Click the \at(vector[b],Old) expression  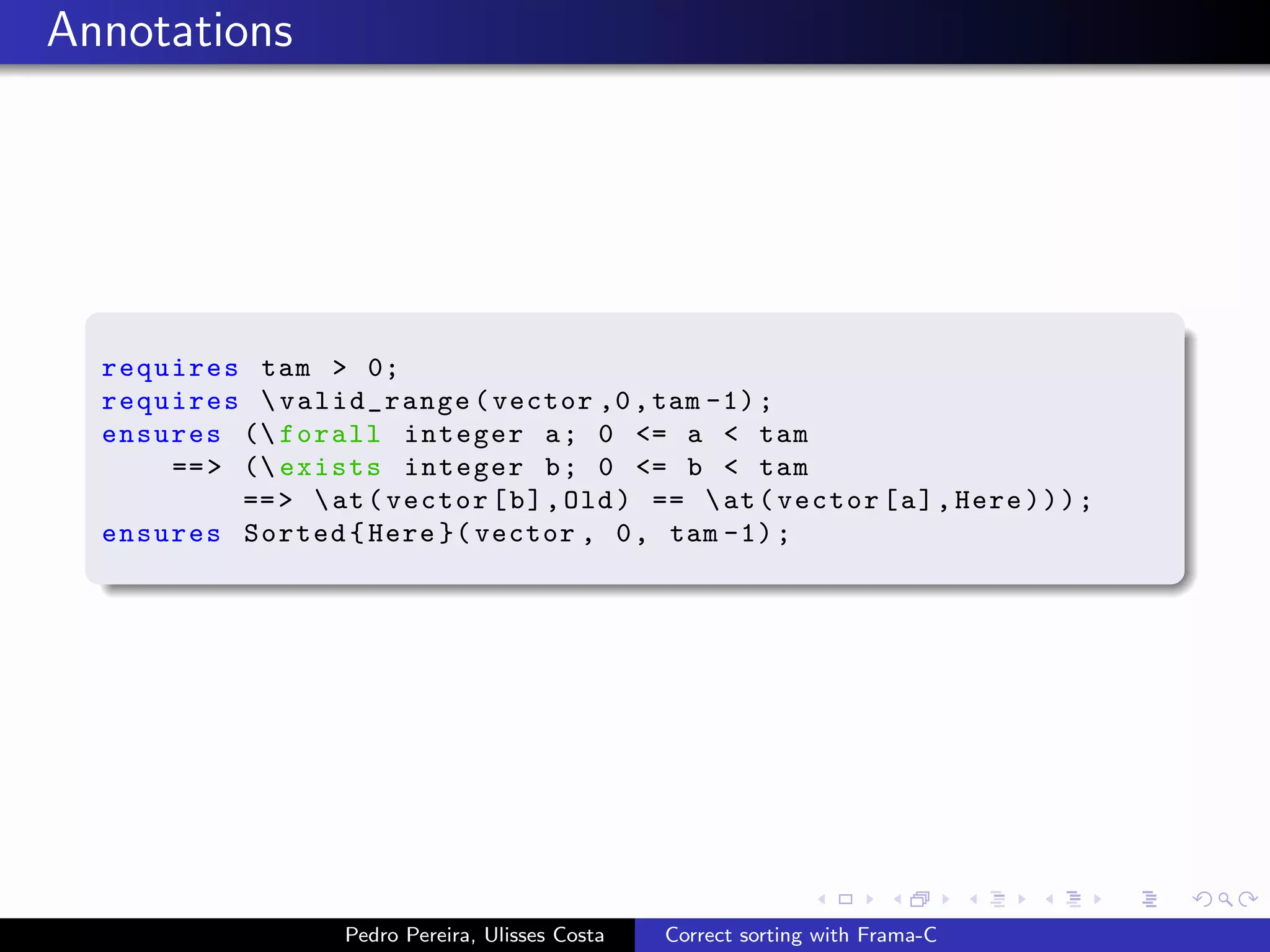(473, 500)
